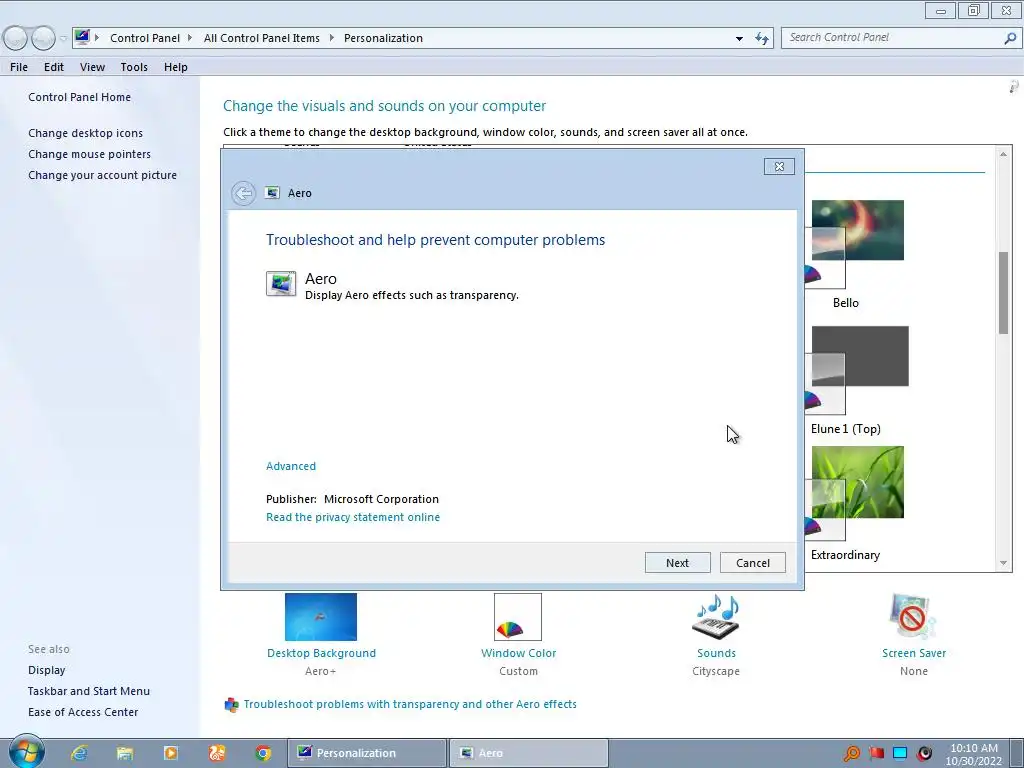This screenshot has height=768, width=1024.
Task: Click the computer icon in address bar
Action: click(x=82, y=37)
